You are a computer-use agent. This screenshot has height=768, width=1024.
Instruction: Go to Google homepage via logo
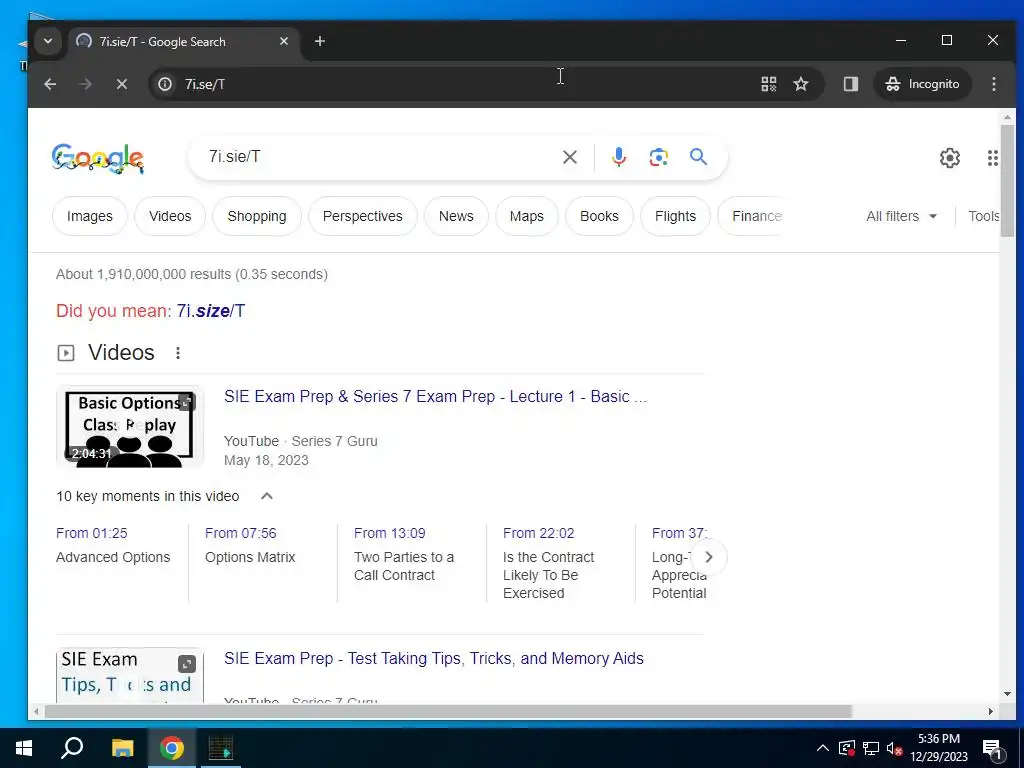[98, 159]
